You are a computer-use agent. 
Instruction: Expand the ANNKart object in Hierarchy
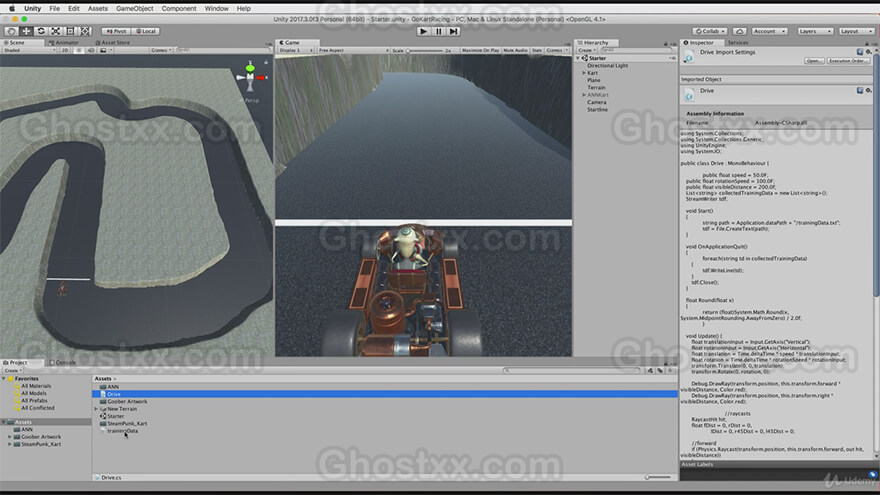point(584,95)
